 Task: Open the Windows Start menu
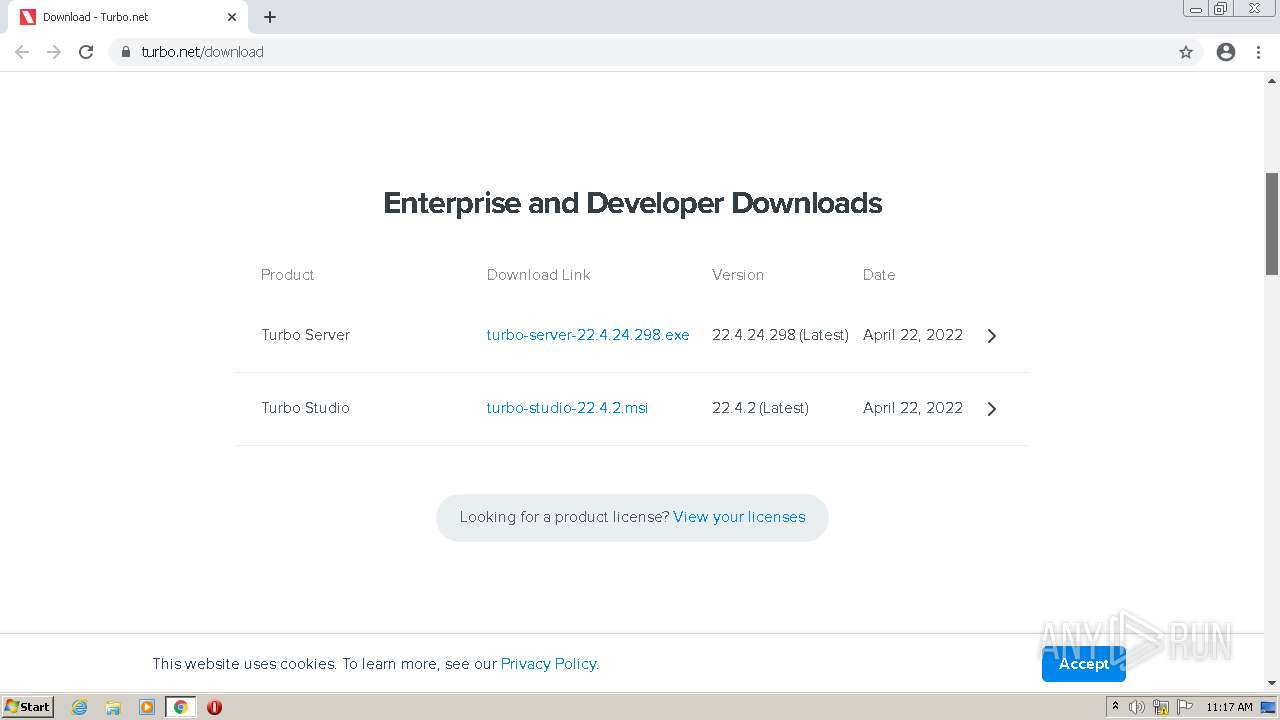point(27,707)
